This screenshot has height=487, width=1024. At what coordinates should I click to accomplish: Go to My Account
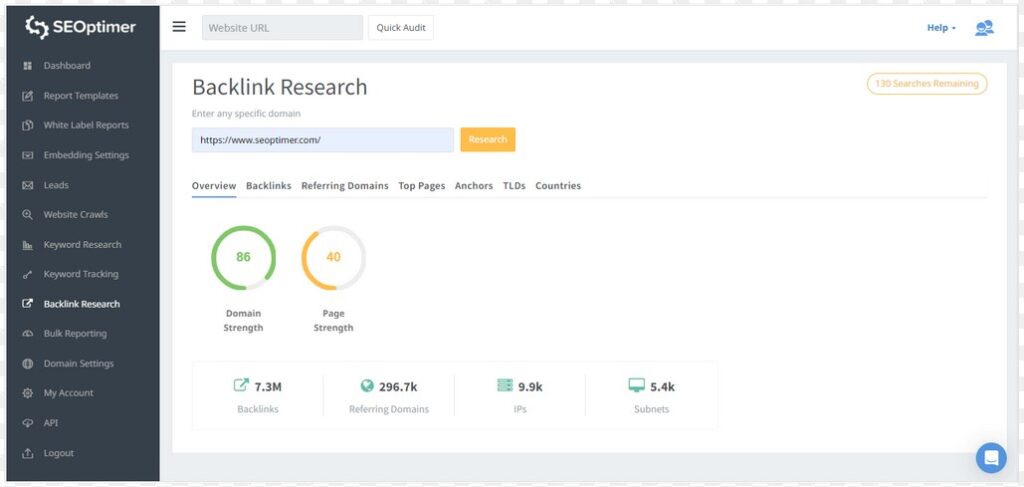point(69,393)
